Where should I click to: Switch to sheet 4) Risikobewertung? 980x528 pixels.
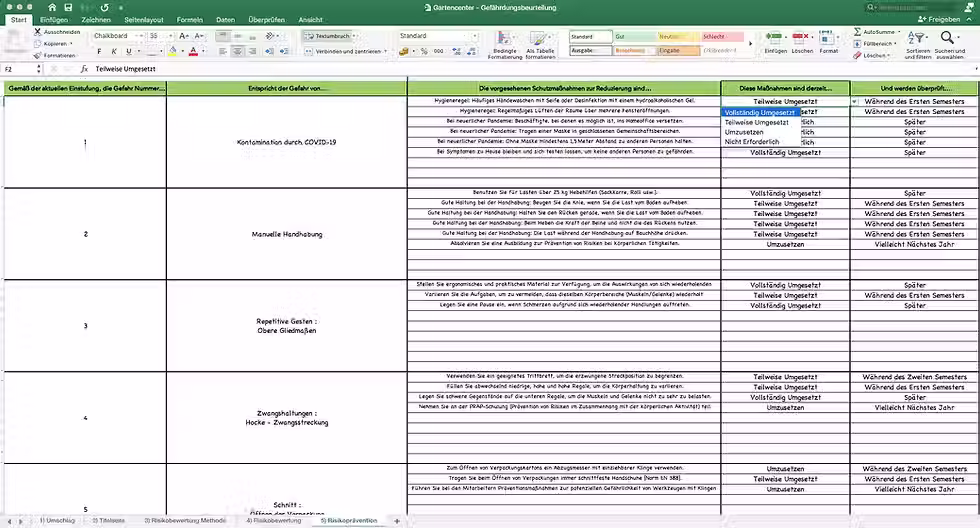point(274,520)
